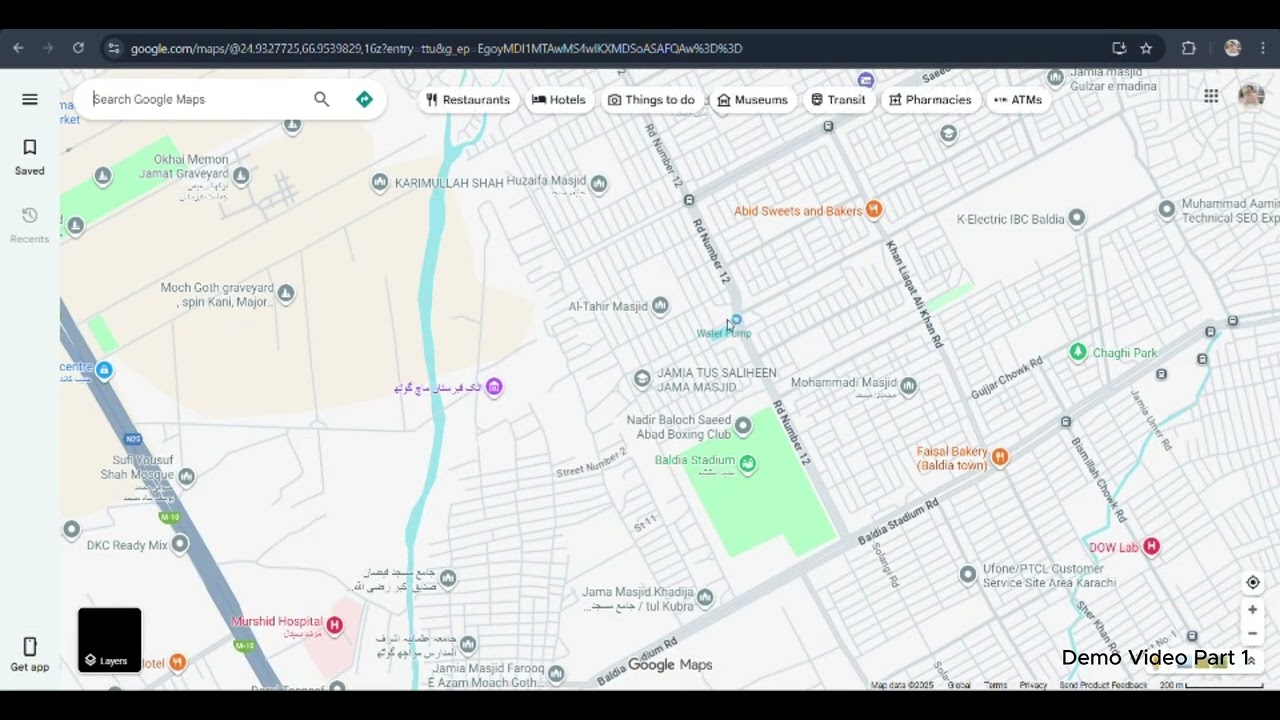Click the KARIMULLAH SHAH label
Screen dimensions: 1280x720
(x=449, y=183)
